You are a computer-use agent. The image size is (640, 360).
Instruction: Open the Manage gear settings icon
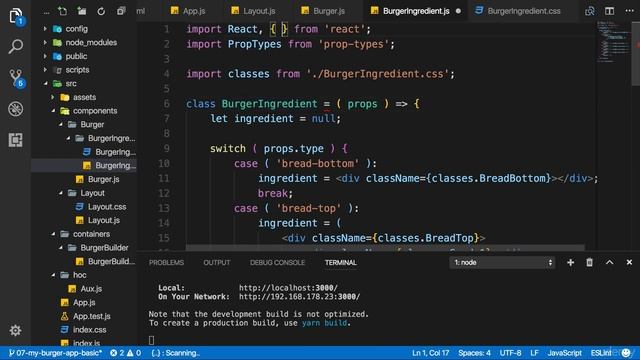pos(16,330)
